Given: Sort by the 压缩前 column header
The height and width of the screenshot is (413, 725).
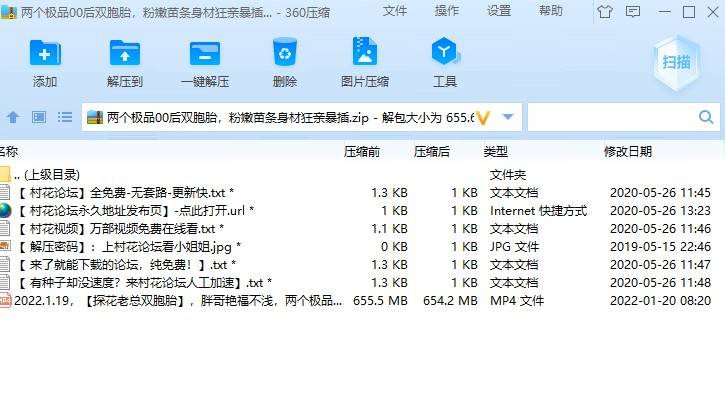Looking at the screenshot, I should [361, 152].
